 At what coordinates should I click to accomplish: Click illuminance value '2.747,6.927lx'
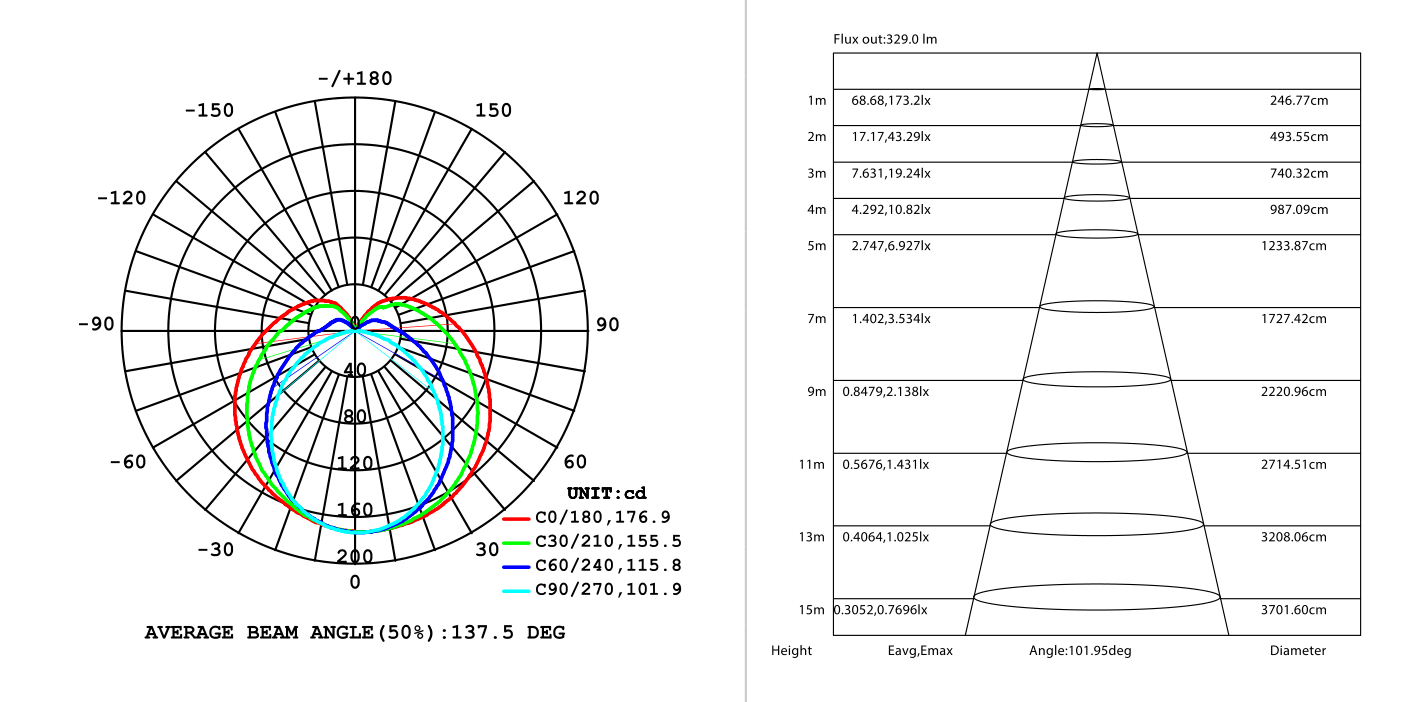coord(891,246)
